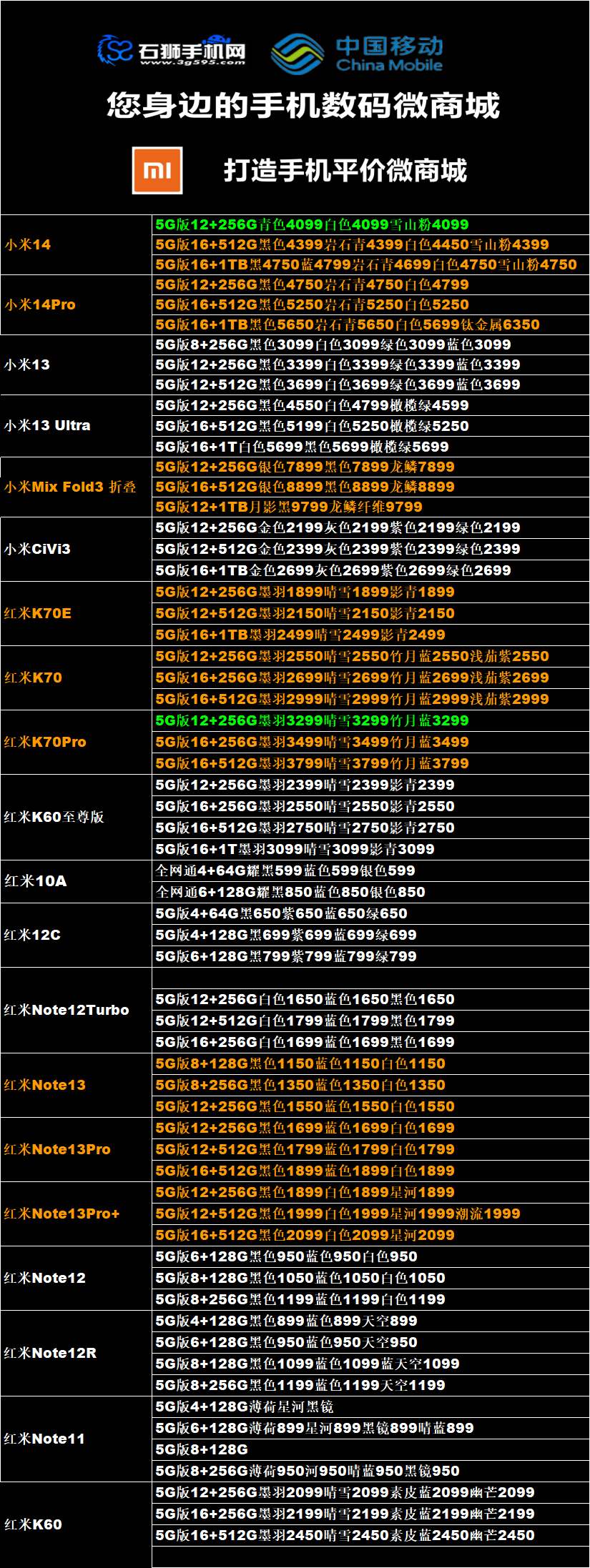
Task: Click the heading 您身边的手机数码微商城
Action: (303, 105)
